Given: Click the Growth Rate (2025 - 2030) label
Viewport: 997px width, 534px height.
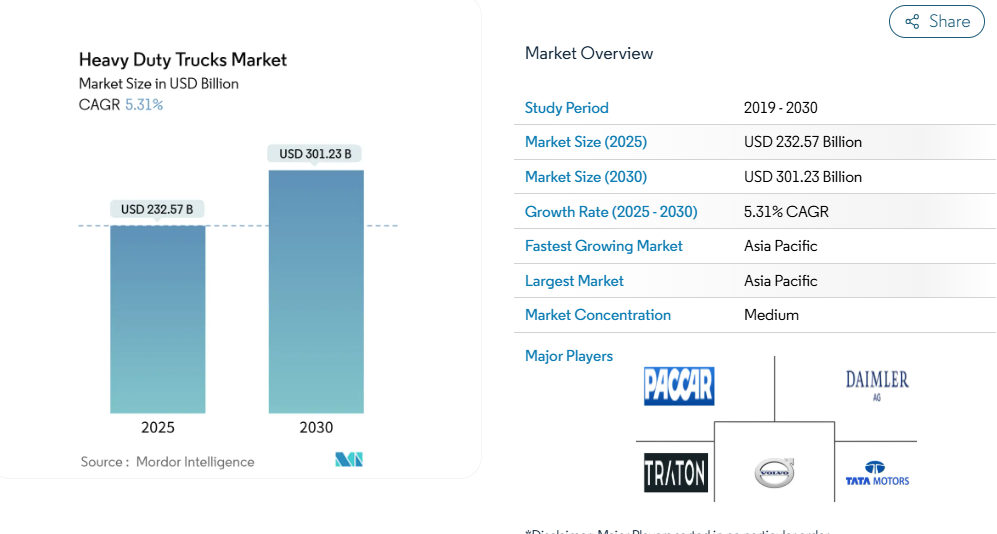Looking at the screenshot, I should click(x=611, y=212).
